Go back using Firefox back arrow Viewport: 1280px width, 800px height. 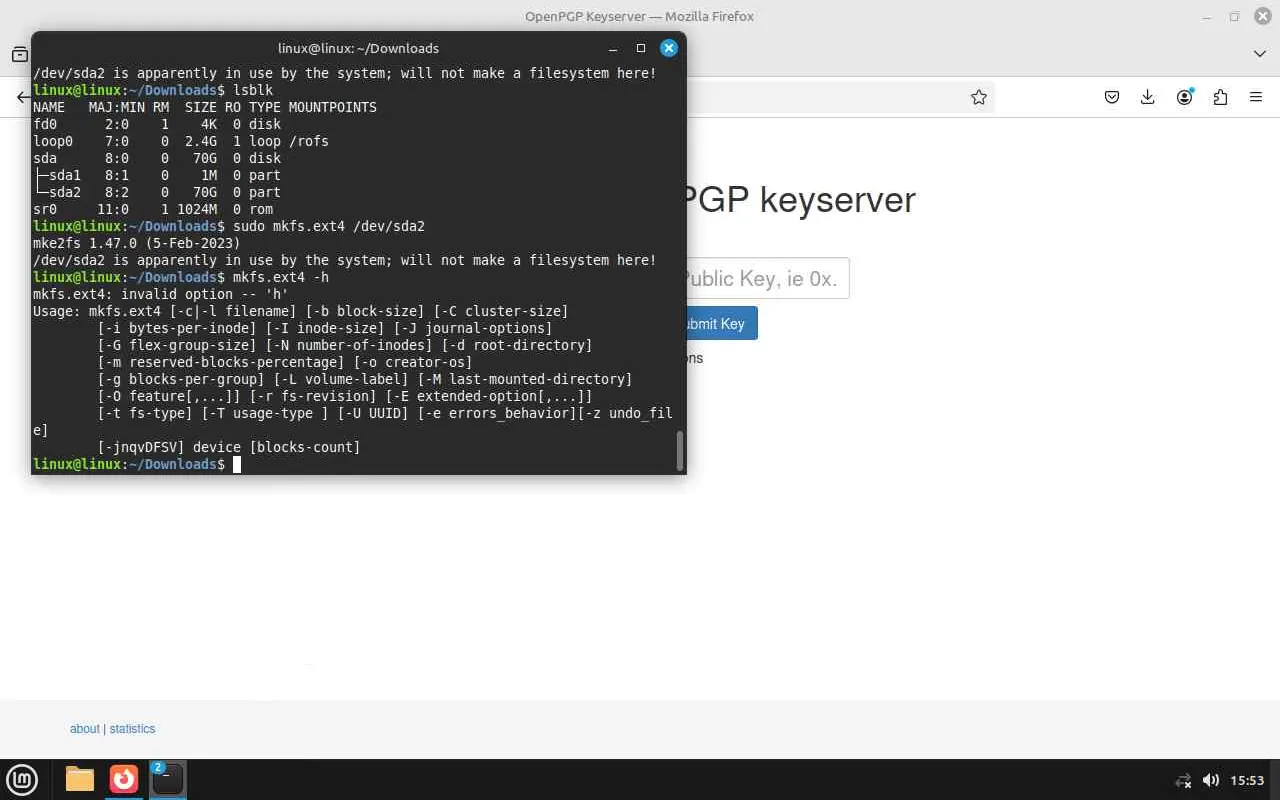[x=23, y=97]
